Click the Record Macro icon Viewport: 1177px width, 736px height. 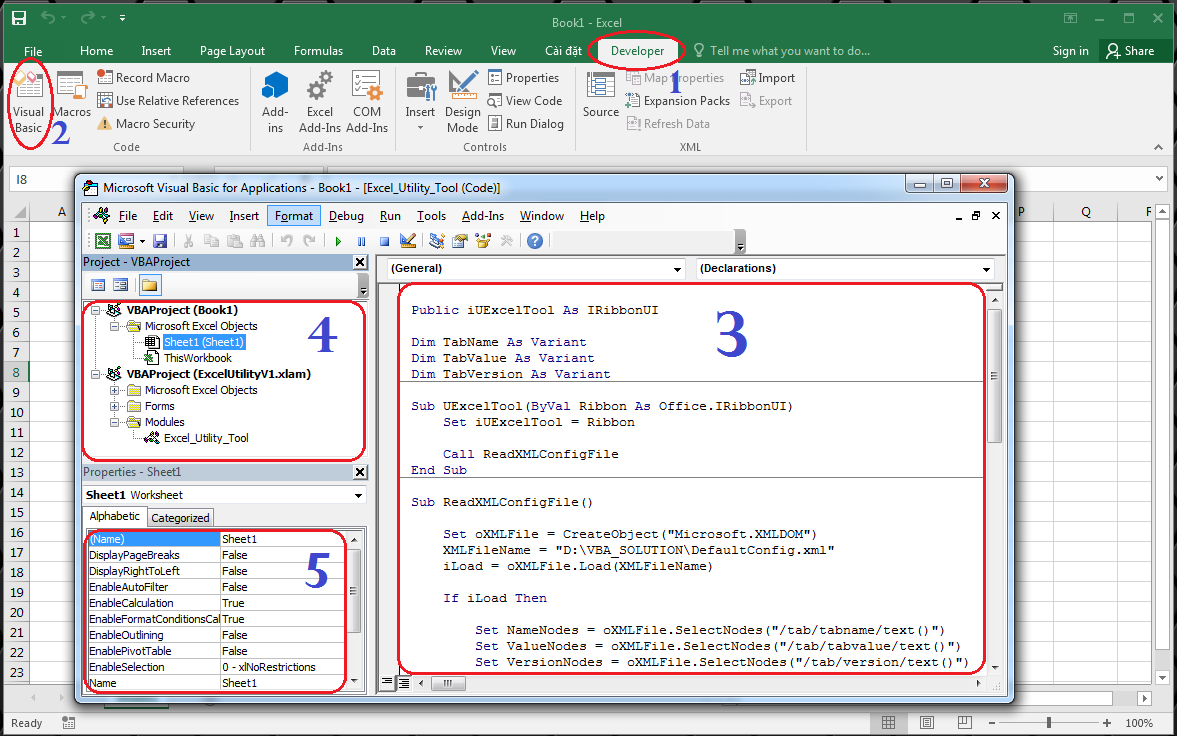104,77
